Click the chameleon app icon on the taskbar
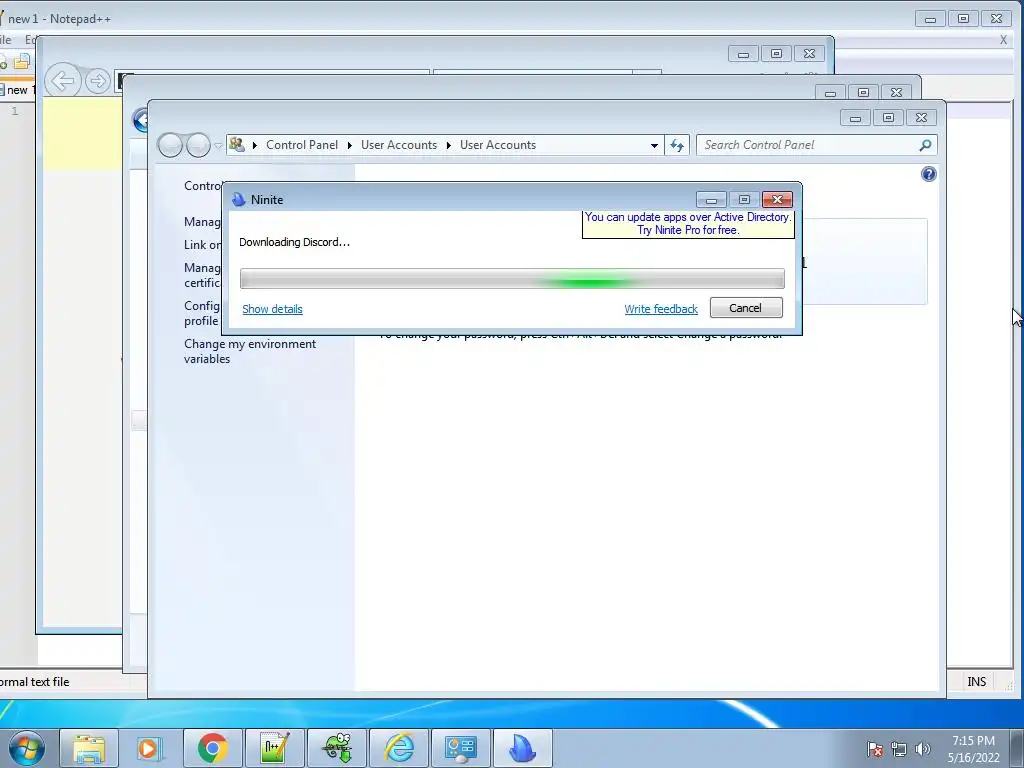The image size is (1024, 768). 337,748
